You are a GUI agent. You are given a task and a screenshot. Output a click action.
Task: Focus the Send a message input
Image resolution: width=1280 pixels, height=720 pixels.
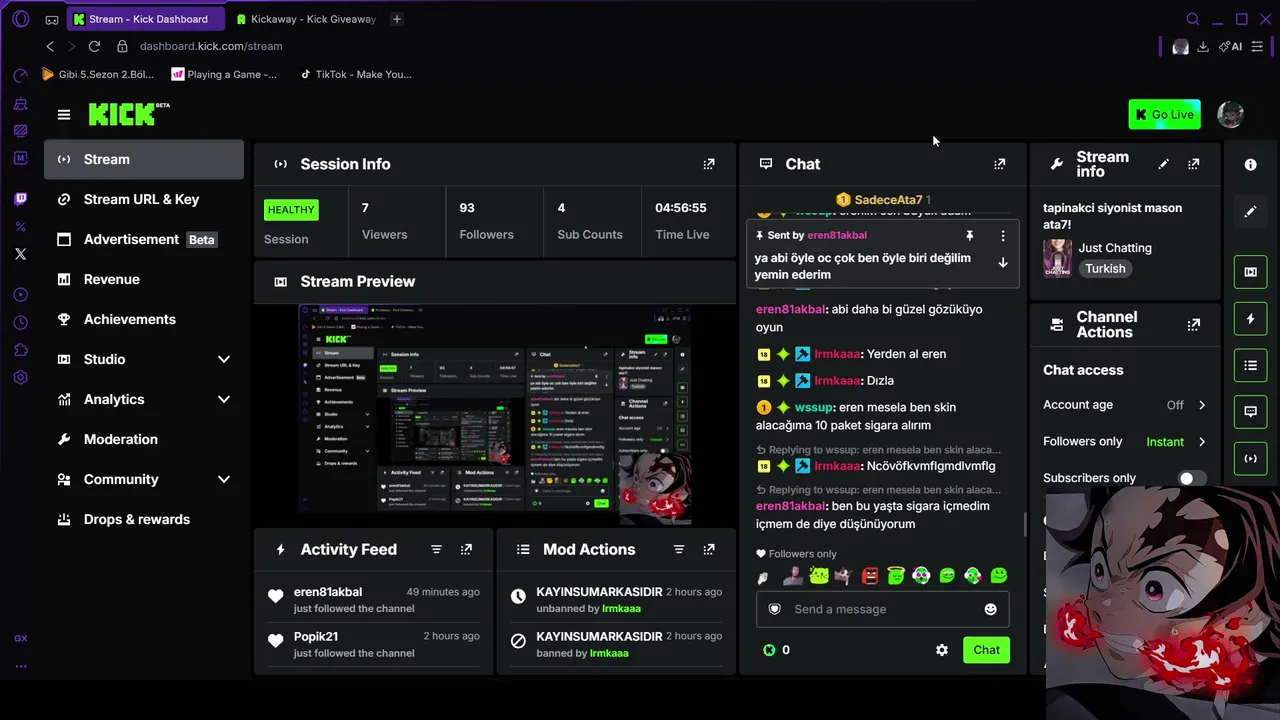[883, 609]
